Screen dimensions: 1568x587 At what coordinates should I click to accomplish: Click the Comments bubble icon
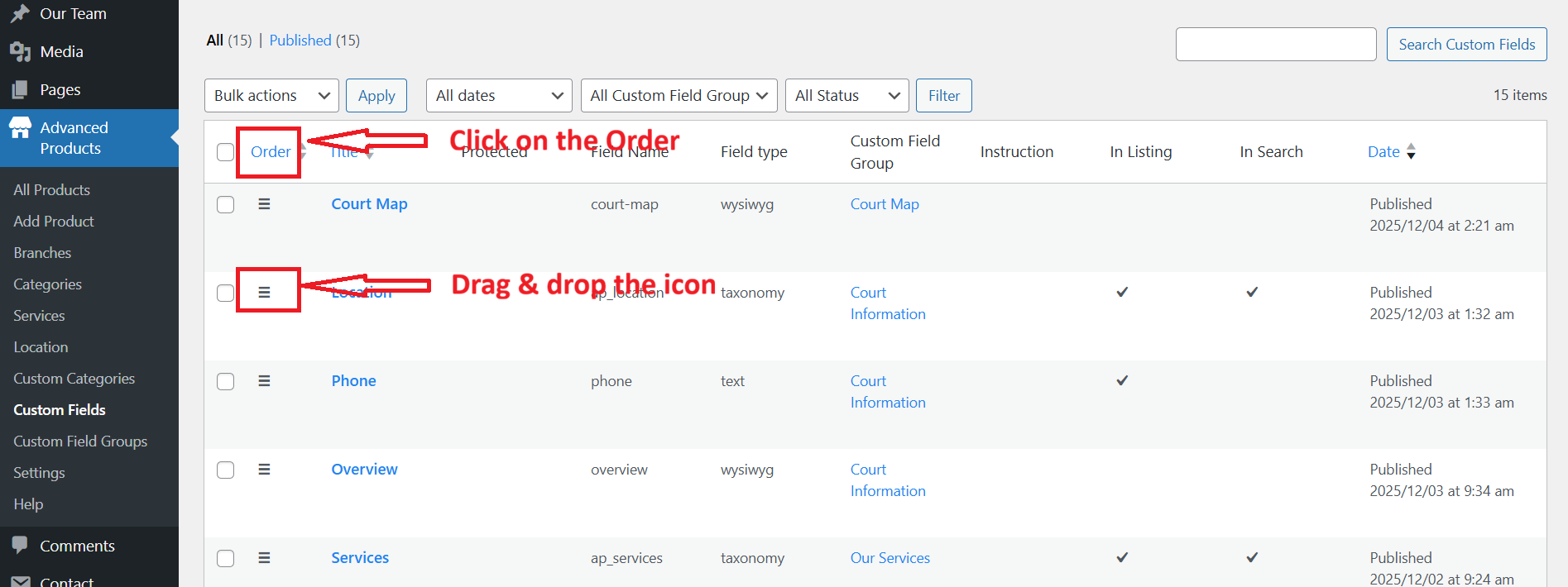pyautogui.click(x=20, y=546)
